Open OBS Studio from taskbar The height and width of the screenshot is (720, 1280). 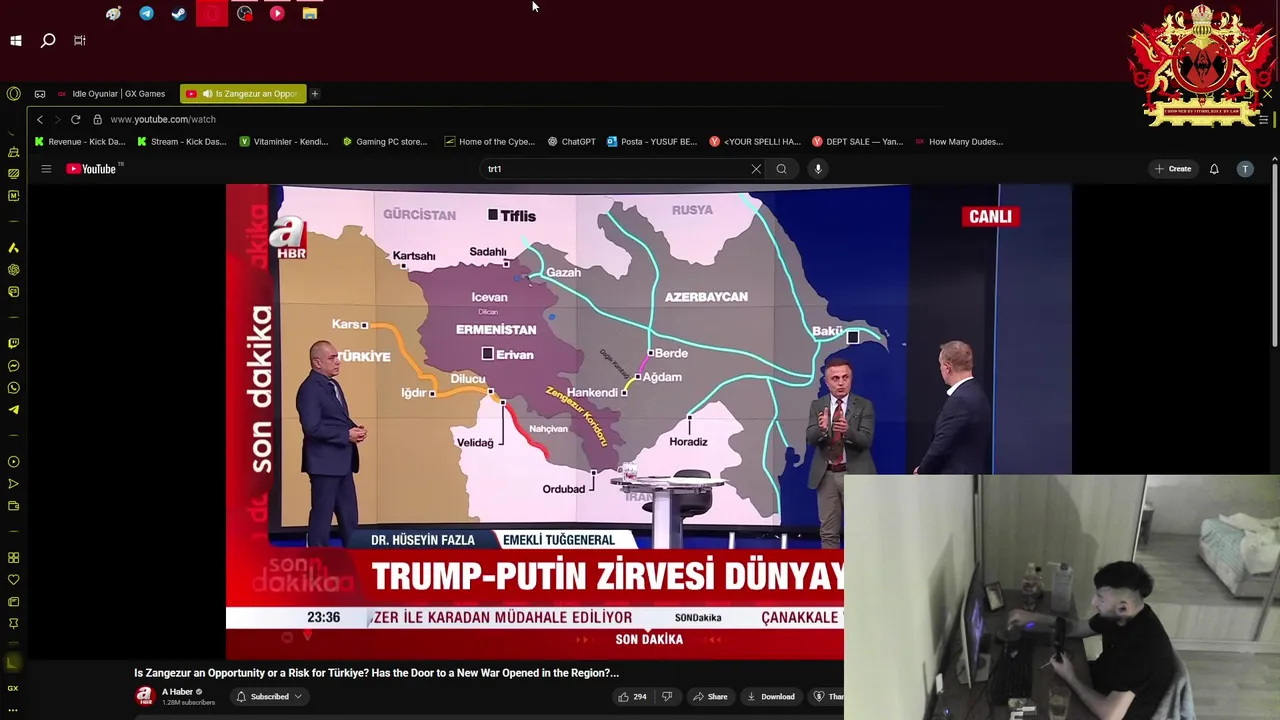pyautogui.click(x=244, y=13)
